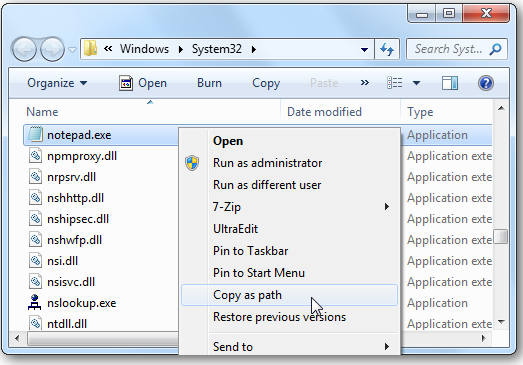Screen dimensions: 523x365
Task: Click the nslookup.exe file name
Action: click(x=82, y=303)
